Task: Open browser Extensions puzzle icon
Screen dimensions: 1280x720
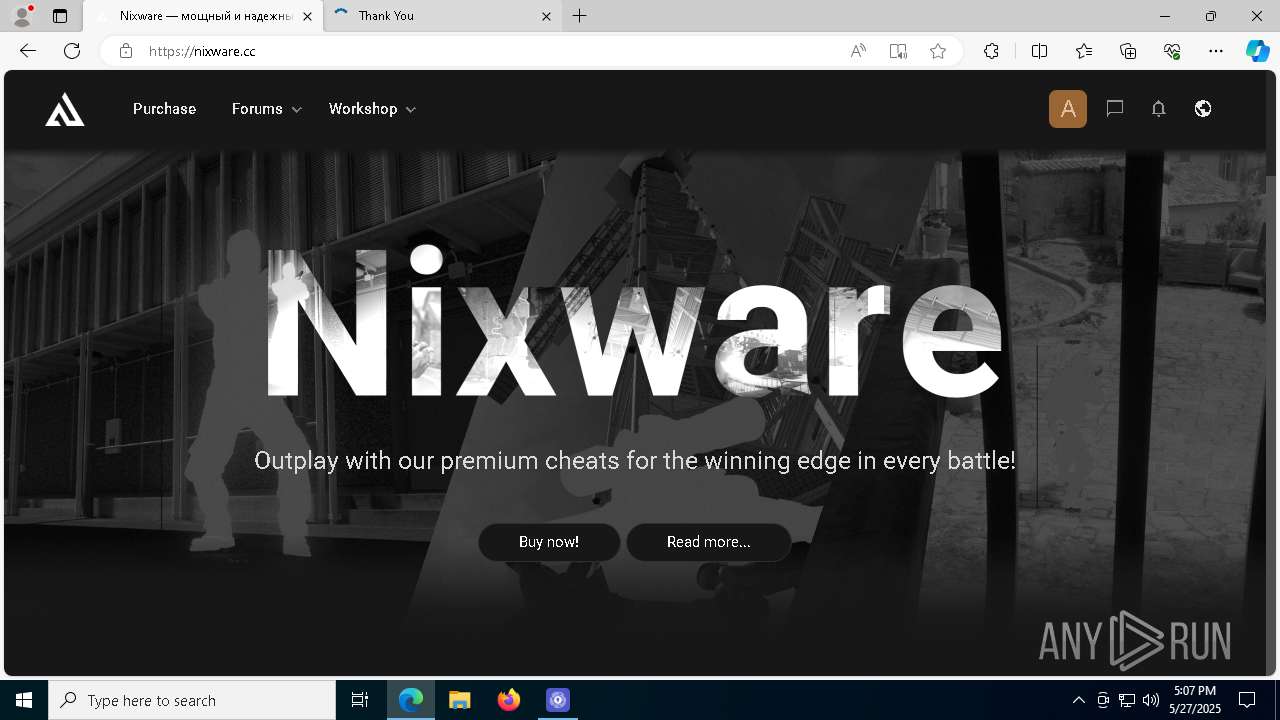Action: pyautogui.click(x=991, y=51)
